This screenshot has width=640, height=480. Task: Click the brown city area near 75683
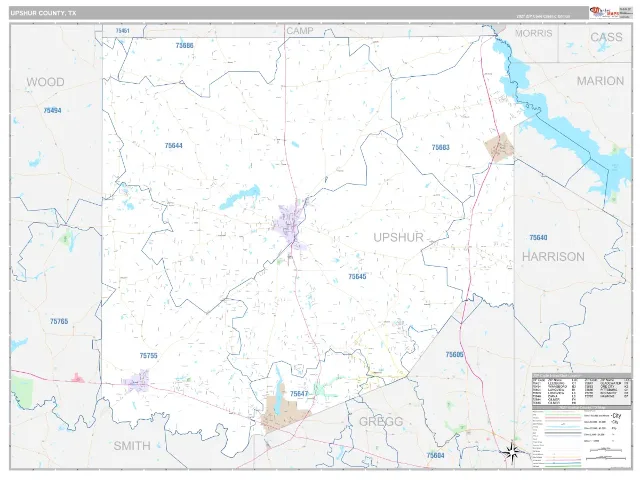(499, 147)
